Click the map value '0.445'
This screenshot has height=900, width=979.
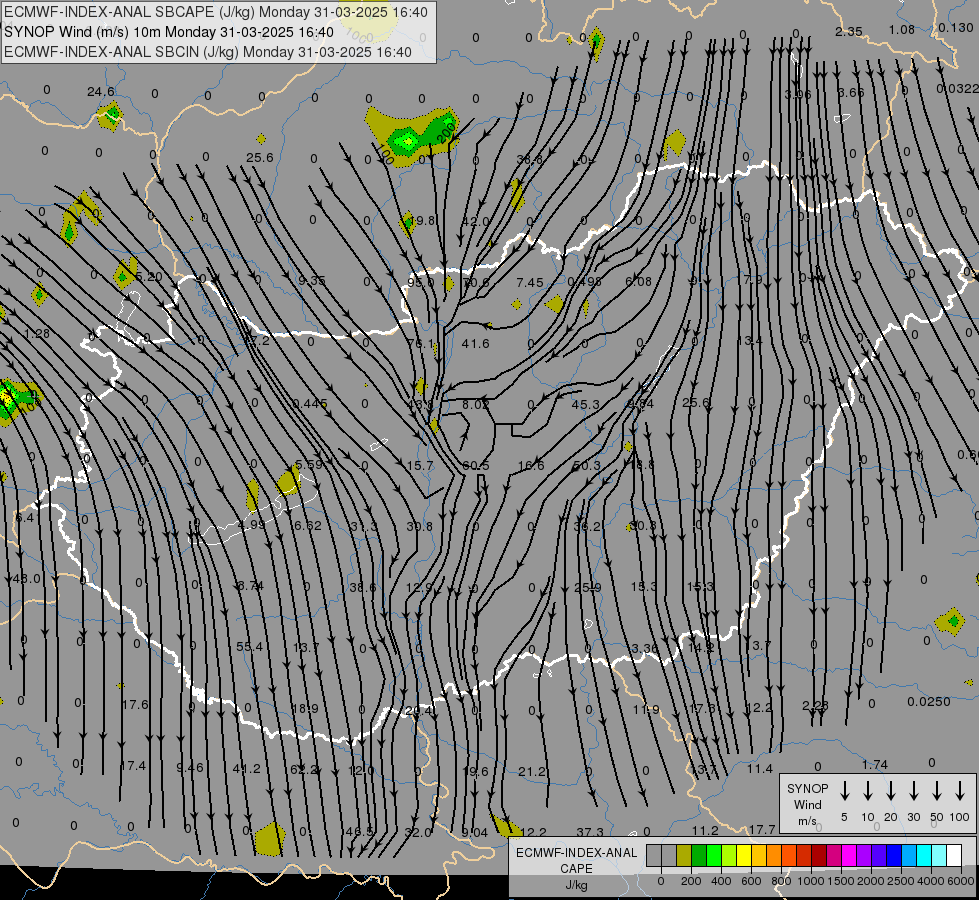coord(310,404)
